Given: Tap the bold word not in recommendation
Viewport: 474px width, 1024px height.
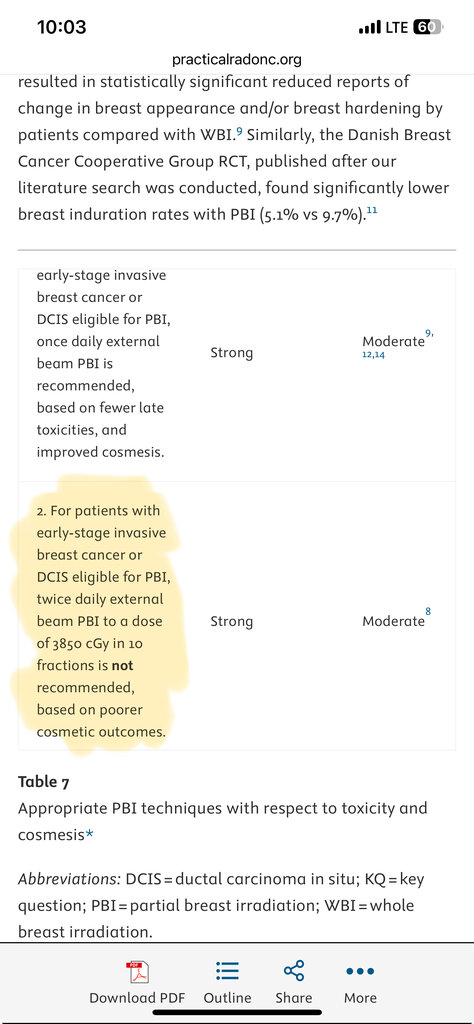Looking at the screenshot, I should pyautogui.click(x=123, y=665).
